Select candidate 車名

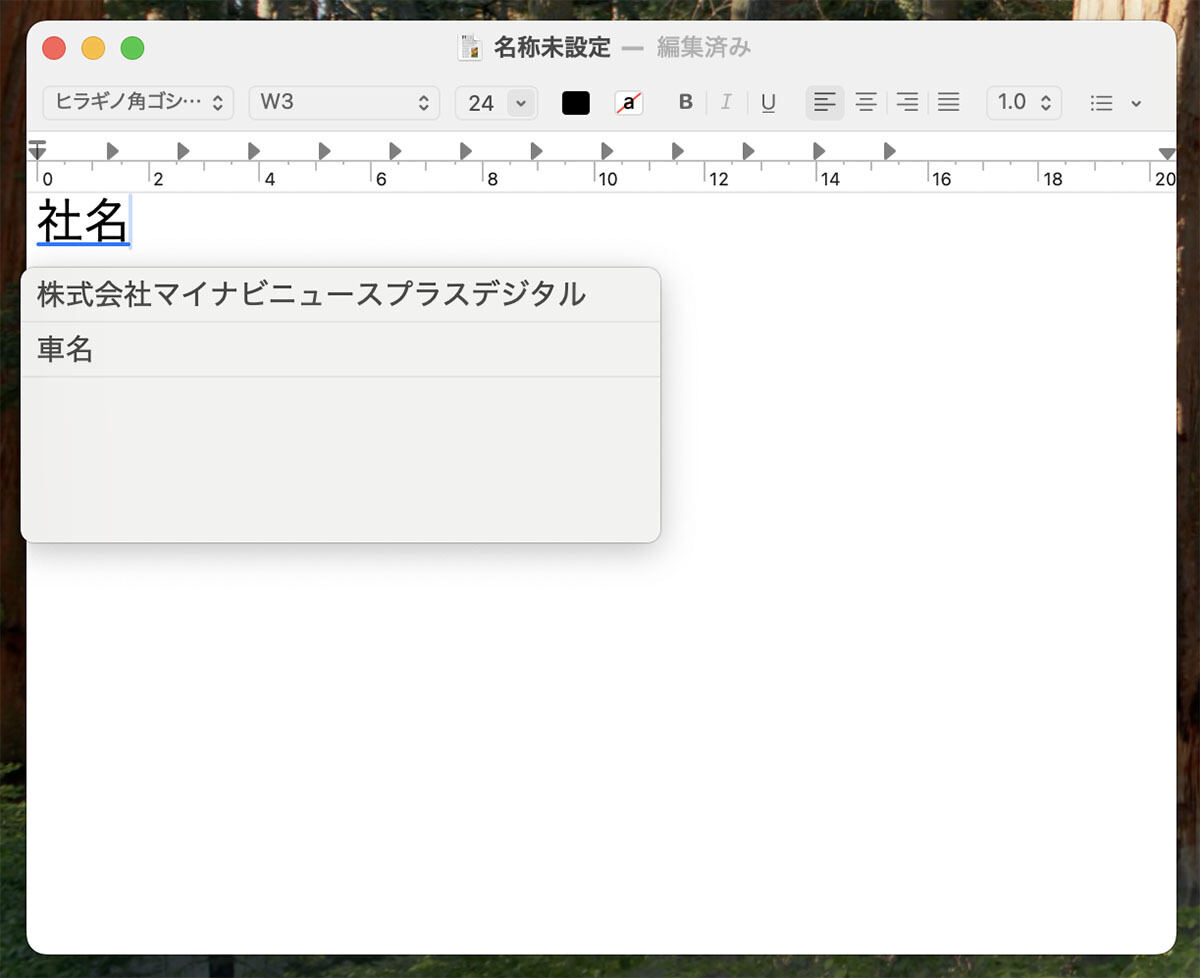[340, 350]
